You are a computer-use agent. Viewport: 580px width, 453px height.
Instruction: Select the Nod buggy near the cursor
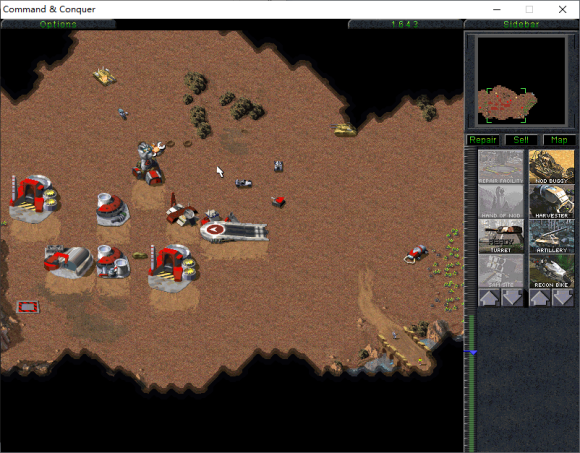pyautogui.click(x=243, y=183)
